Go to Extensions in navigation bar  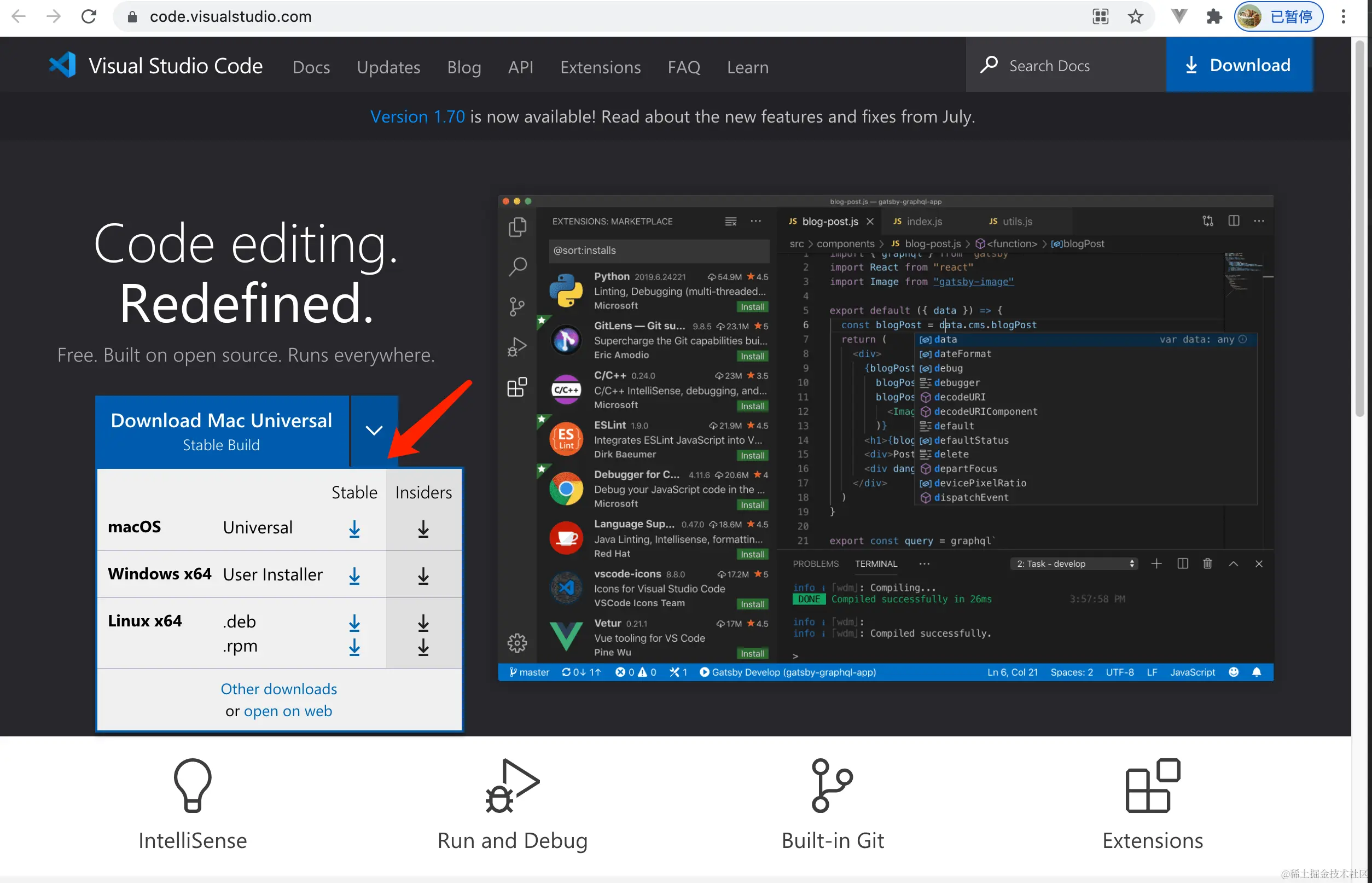600,67
